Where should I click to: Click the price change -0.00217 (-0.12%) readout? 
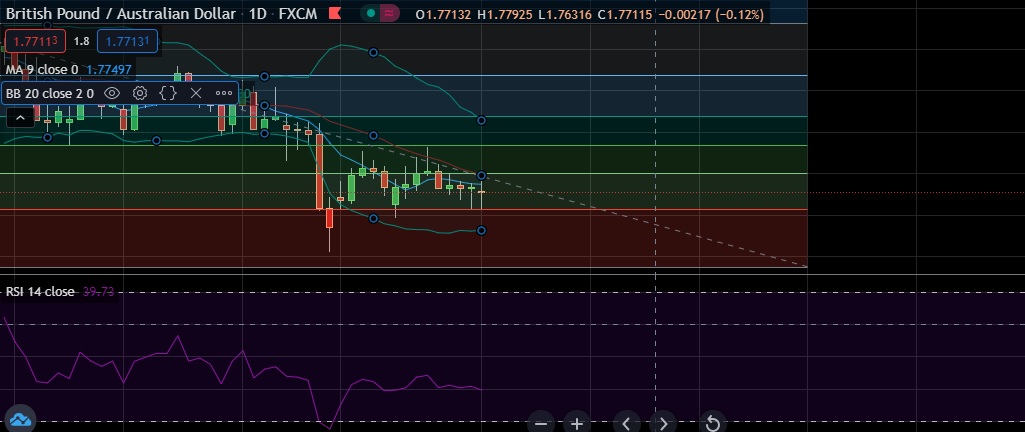pos(710,14)
